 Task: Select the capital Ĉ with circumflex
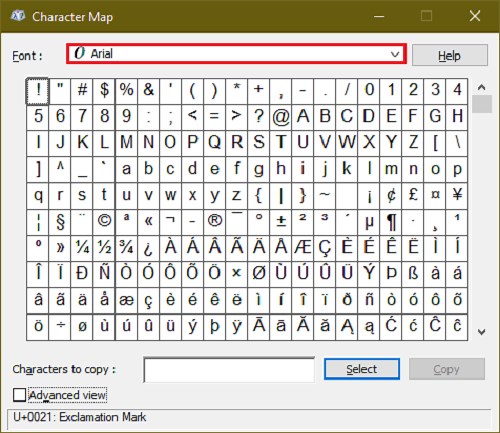pos(435,327)
